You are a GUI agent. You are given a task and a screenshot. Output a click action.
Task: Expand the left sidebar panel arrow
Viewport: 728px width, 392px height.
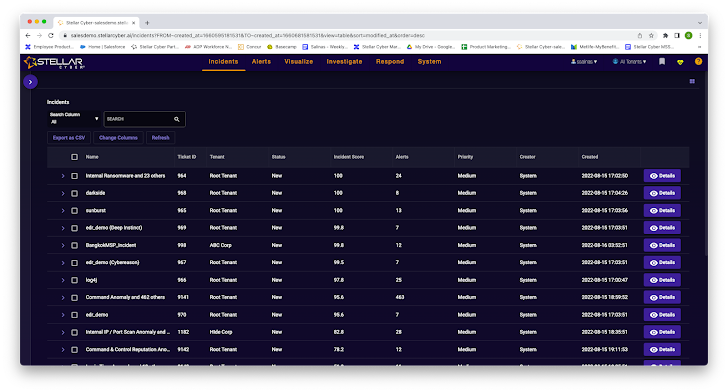point(30,82)
